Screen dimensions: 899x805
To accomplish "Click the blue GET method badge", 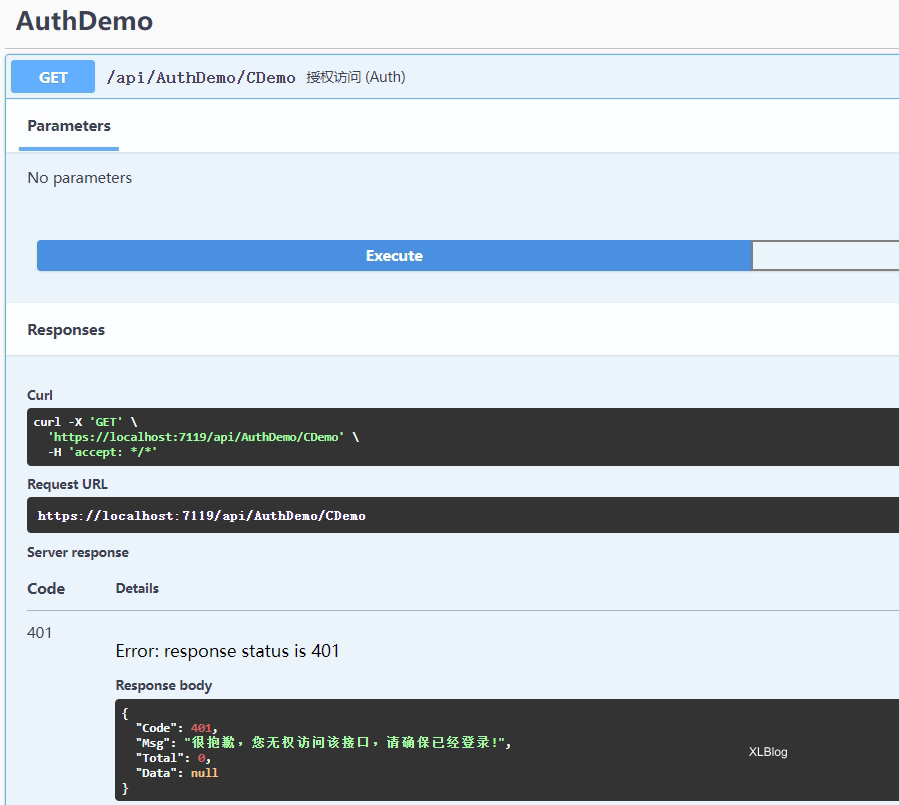I will point(53,77).
